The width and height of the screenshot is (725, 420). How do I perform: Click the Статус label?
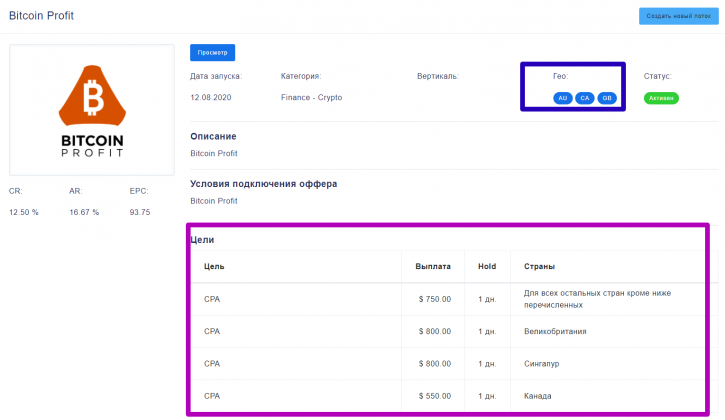coord(657,76)
